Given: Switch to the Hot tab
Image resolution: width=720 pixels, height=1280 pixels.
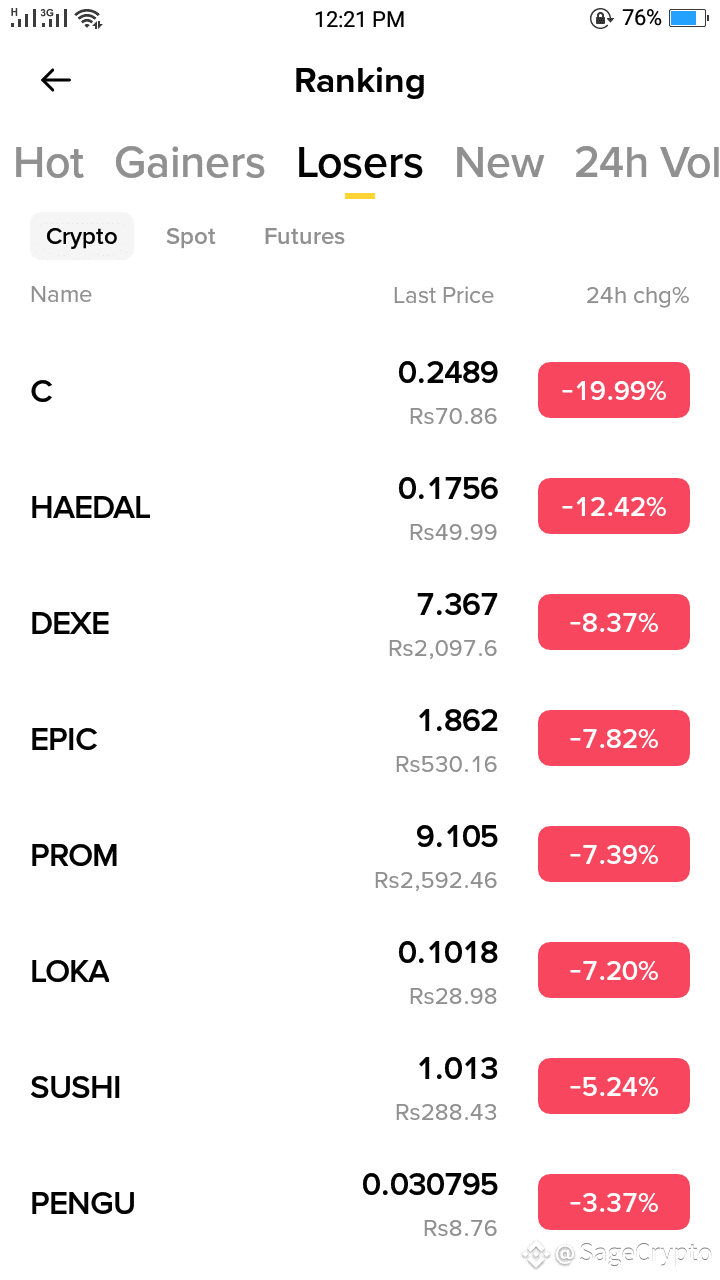Looking at the screenshot, I should point(49,163).
